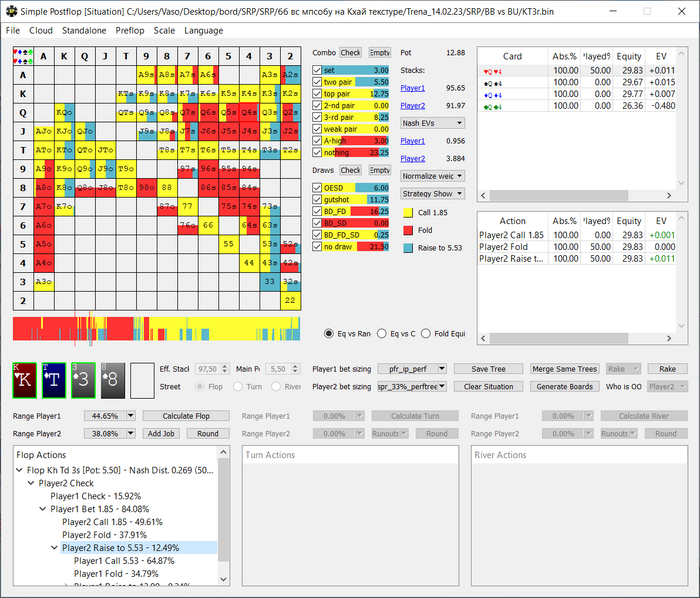The image size is (700, 598).
Task: Click the suits icon in matrix corner
Action: click(23, 56)
